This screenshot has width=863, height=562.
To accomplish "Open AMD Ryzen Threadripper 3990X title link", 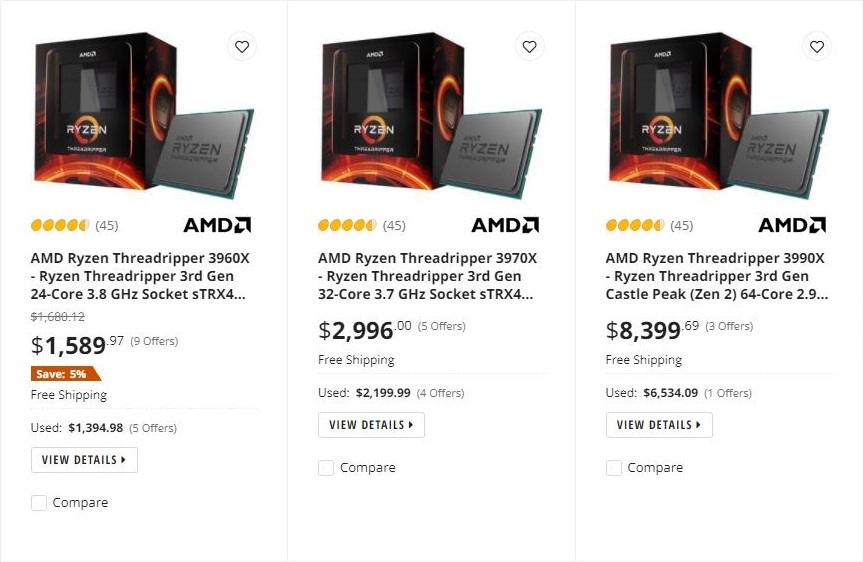I will 715,276.
